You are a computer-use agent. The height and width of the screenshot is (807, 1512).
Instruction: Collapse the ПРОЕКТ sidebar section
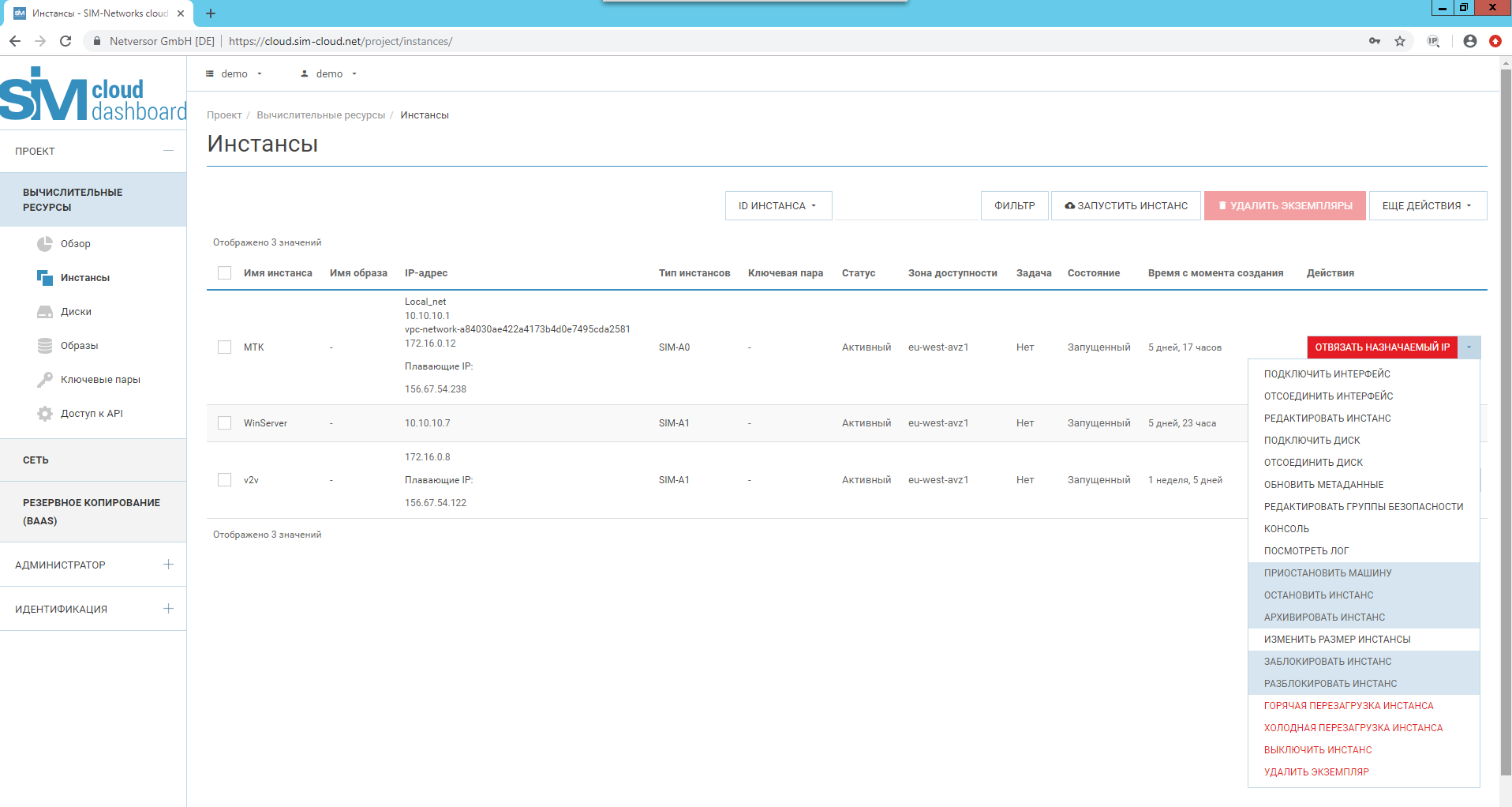point(168,151)
